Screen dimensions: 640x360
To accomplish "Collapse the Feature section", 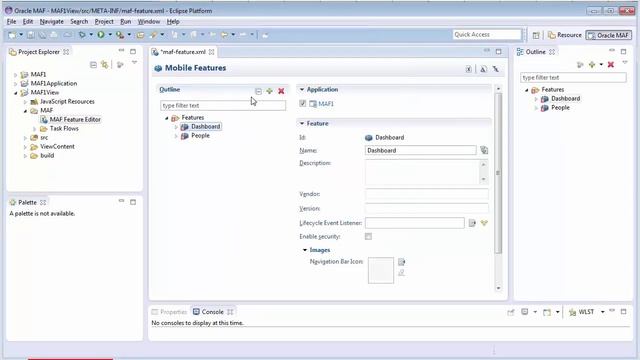I will pos(302,123).
